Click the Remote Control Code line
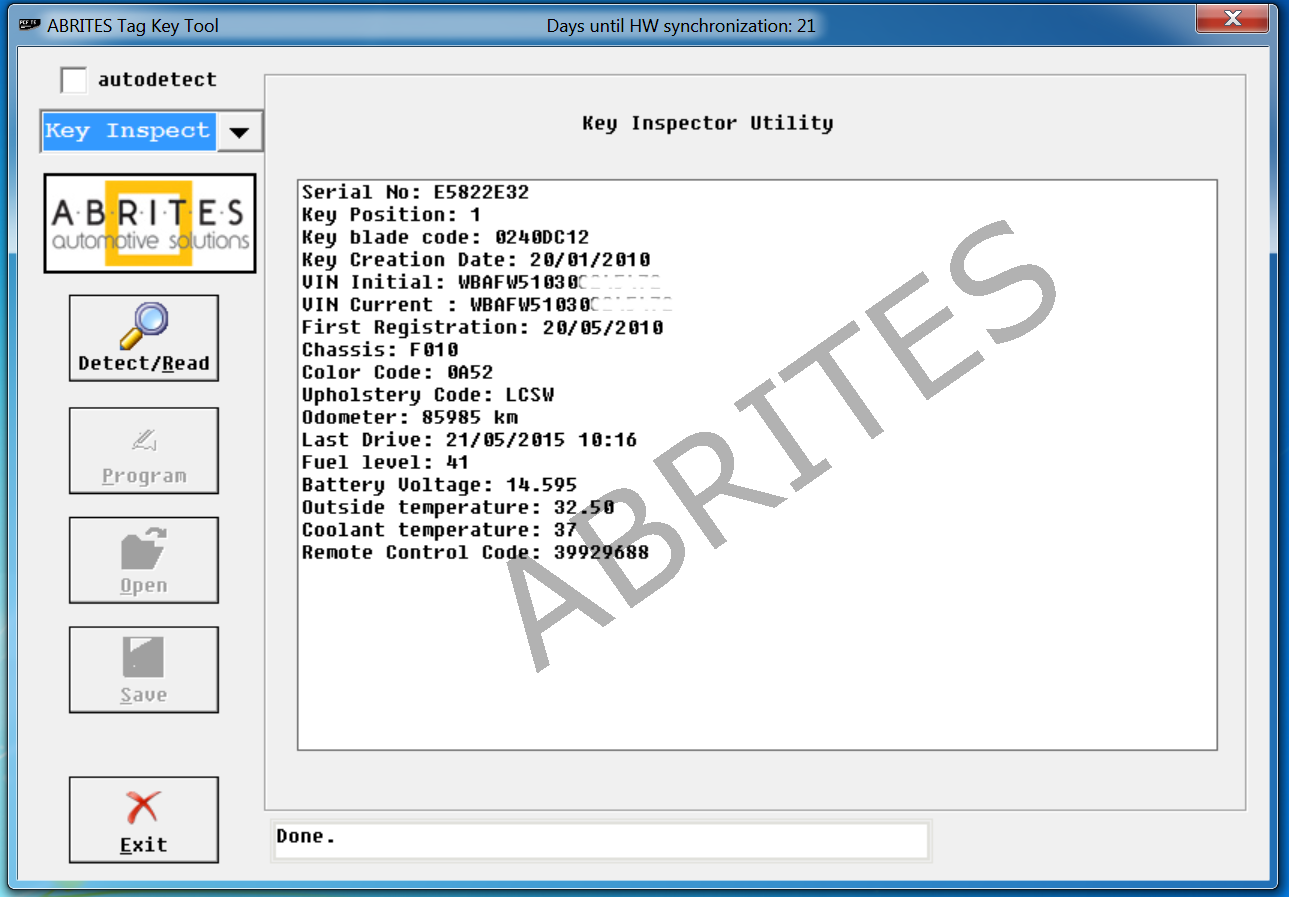Image resolution: width=1289 pixels, height=897 pixels. (475, 552)
